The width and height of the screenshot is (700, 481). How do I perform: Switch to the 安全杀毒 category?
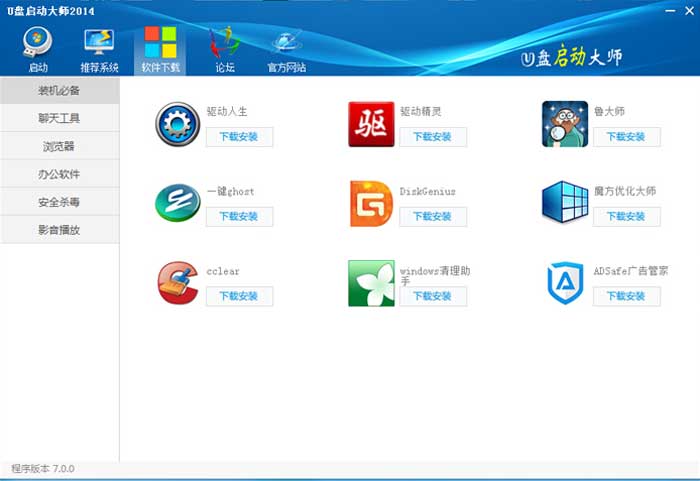pyautogui.click(x=59, y=202)
